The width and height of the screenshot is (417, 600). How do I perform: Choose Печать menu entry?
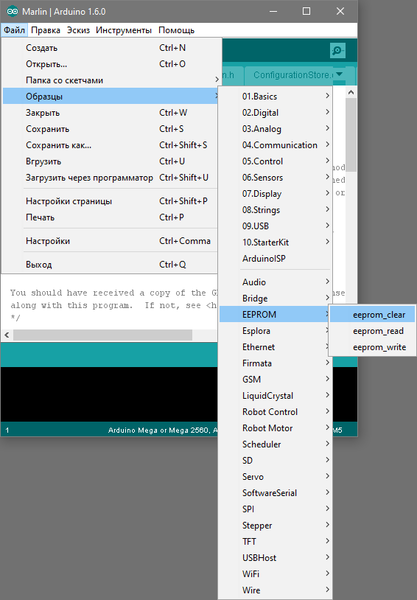point(112,217)
